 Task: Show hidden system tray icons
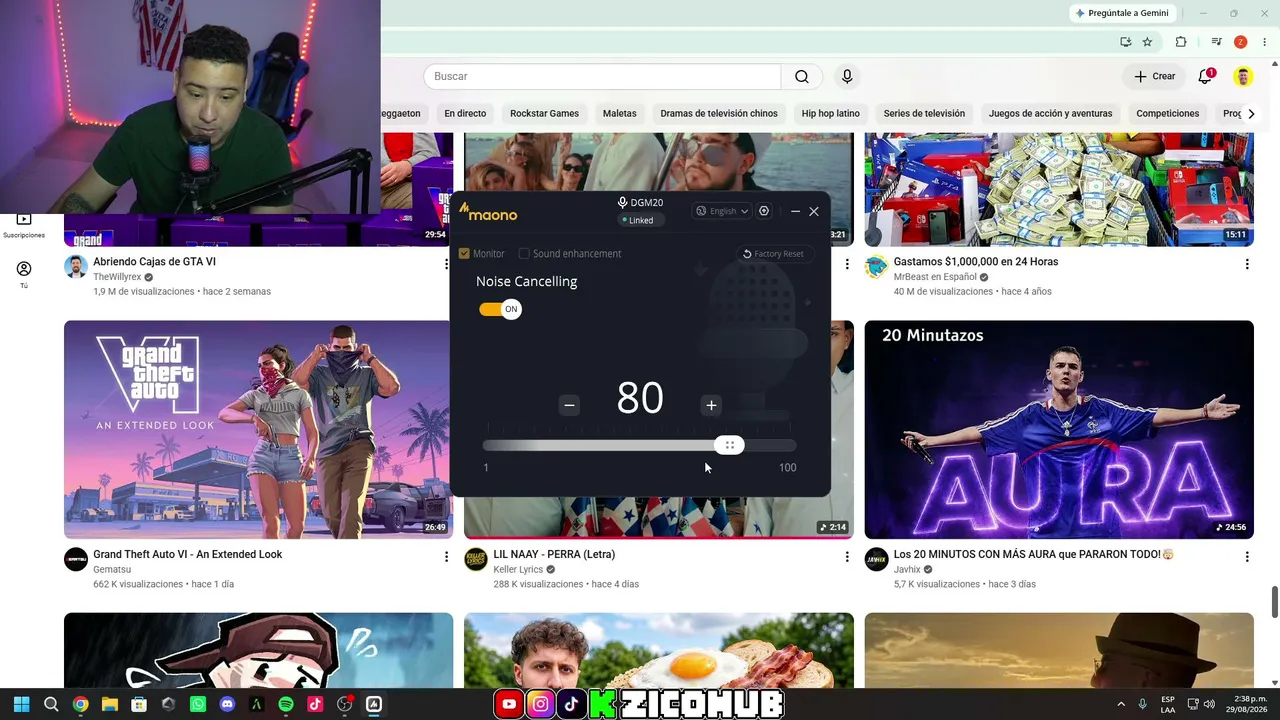tap(1121, 704)
